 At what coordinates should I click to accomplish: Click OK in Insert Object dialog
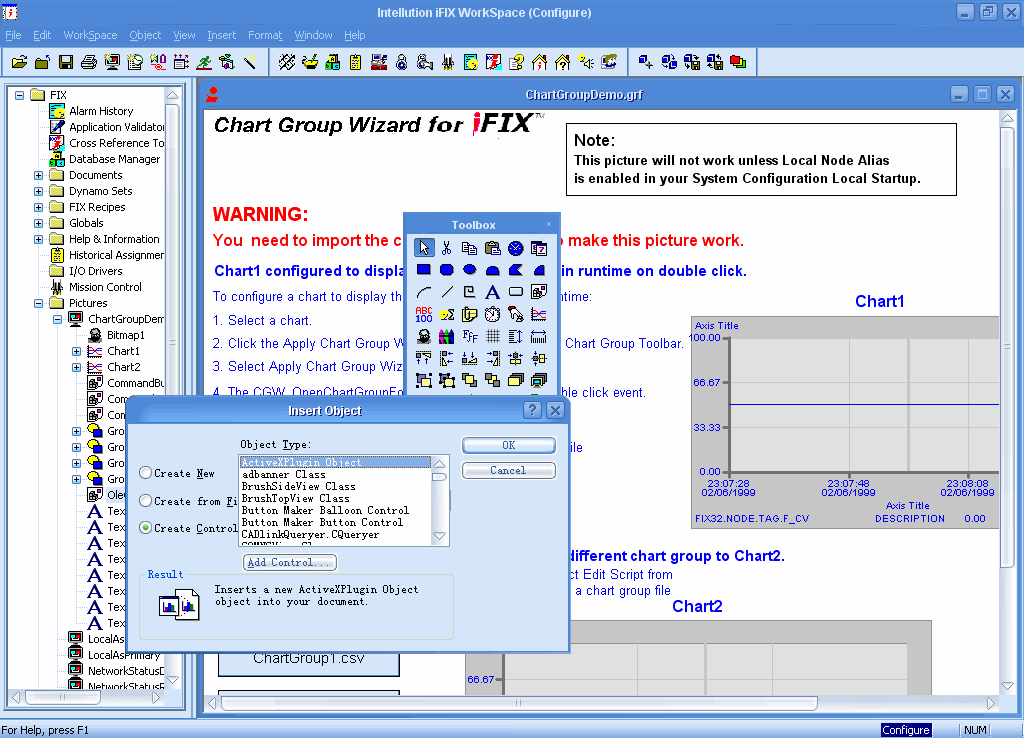tap(509, 445)
